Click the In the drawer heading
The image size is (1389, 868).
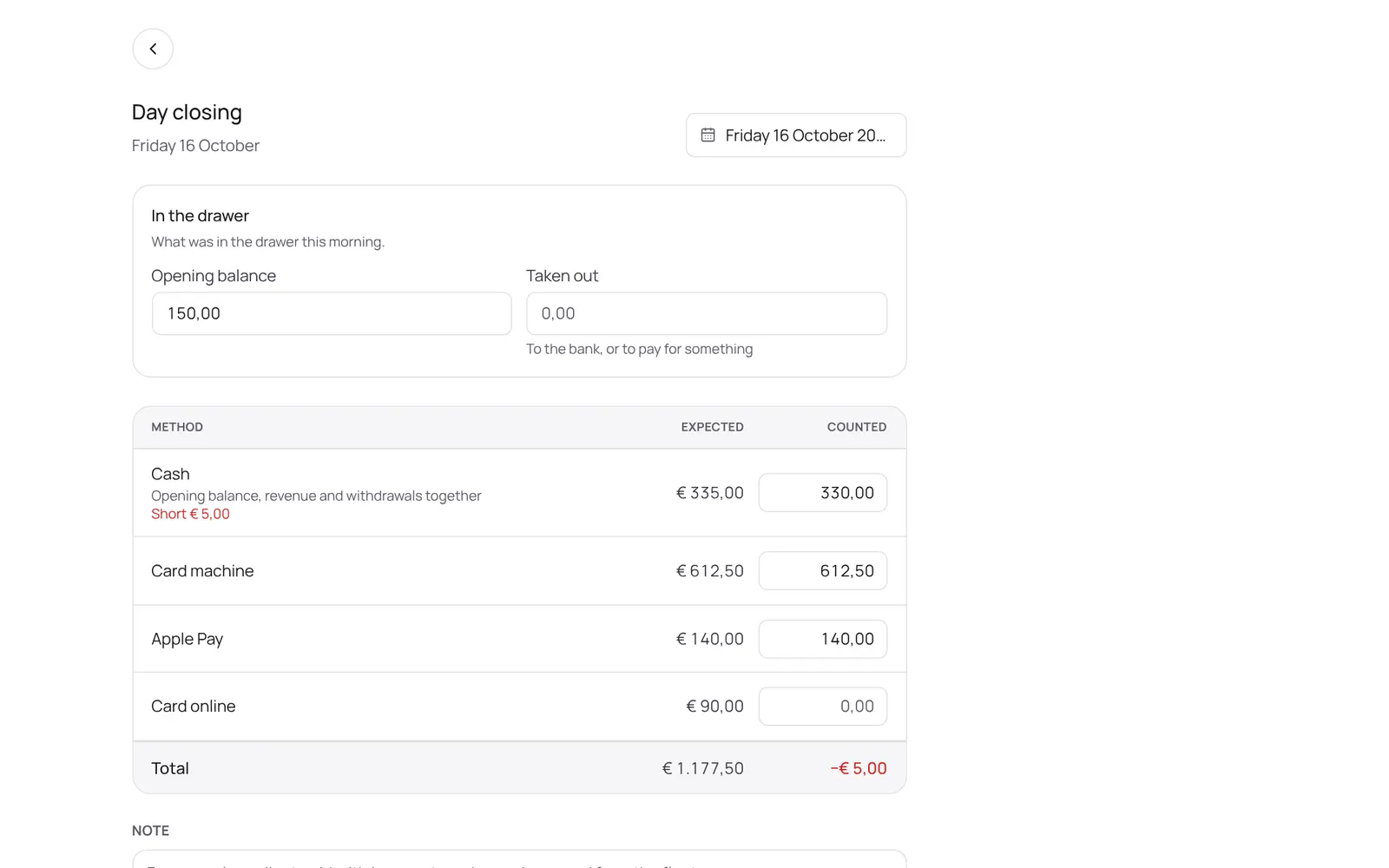(200, 215)
